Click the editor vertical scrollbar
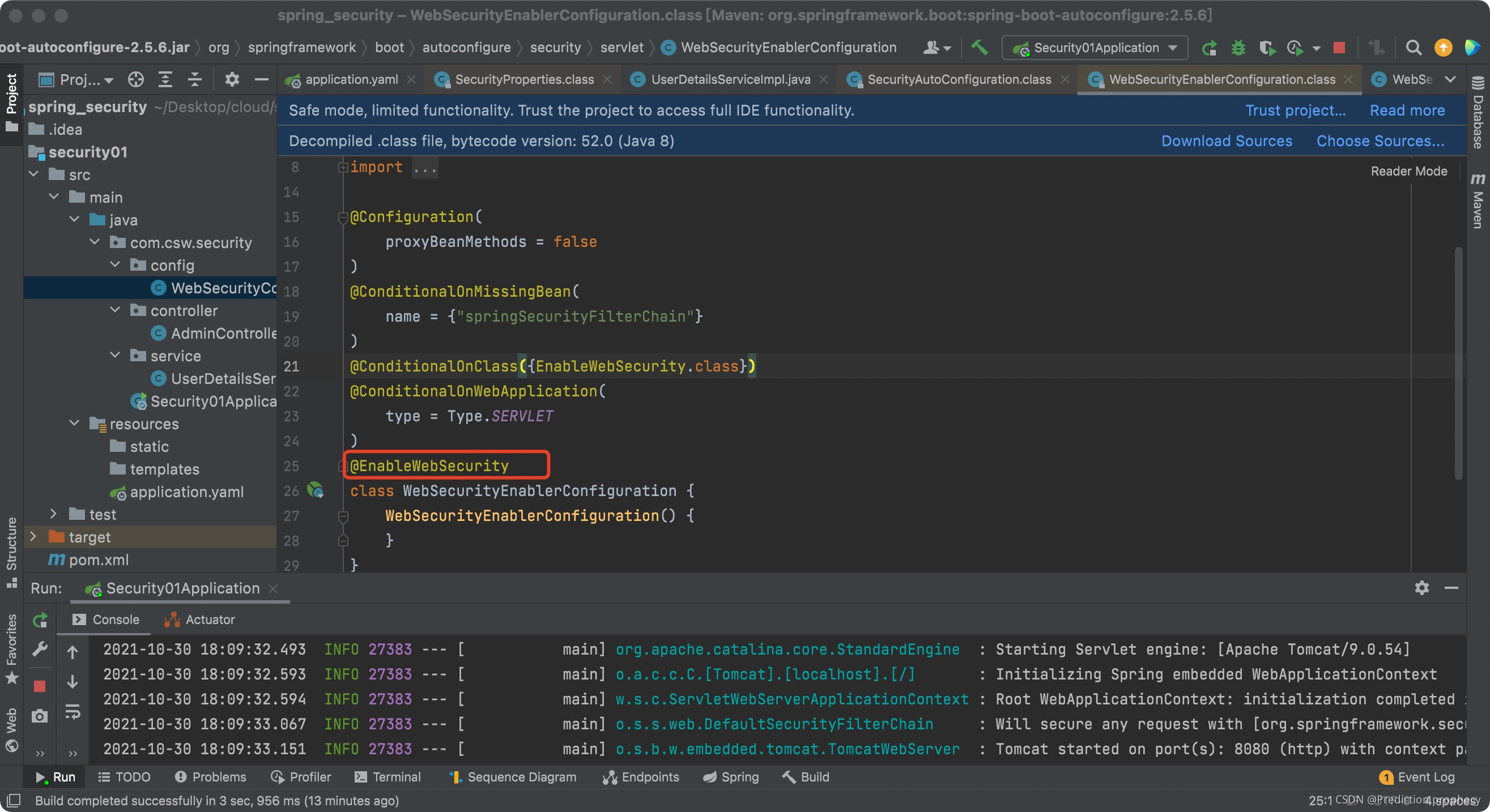The image size is (1490, 812). pyautogui.click(x=1458, y=364)
